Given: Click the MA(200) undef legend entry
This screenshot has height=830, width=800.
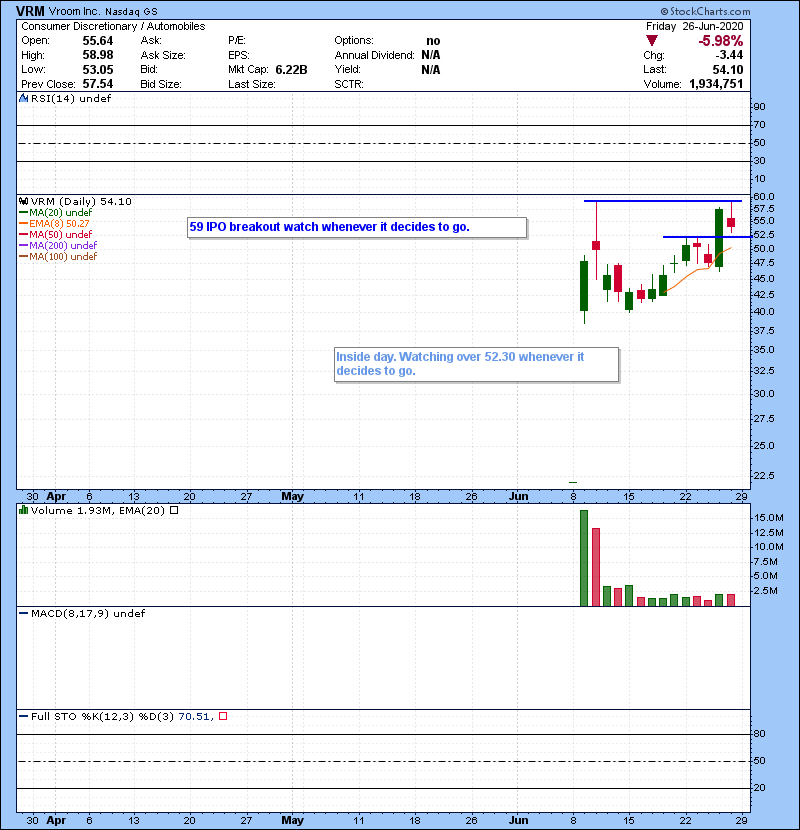Looking at the screenshot, I should (58, 245).
